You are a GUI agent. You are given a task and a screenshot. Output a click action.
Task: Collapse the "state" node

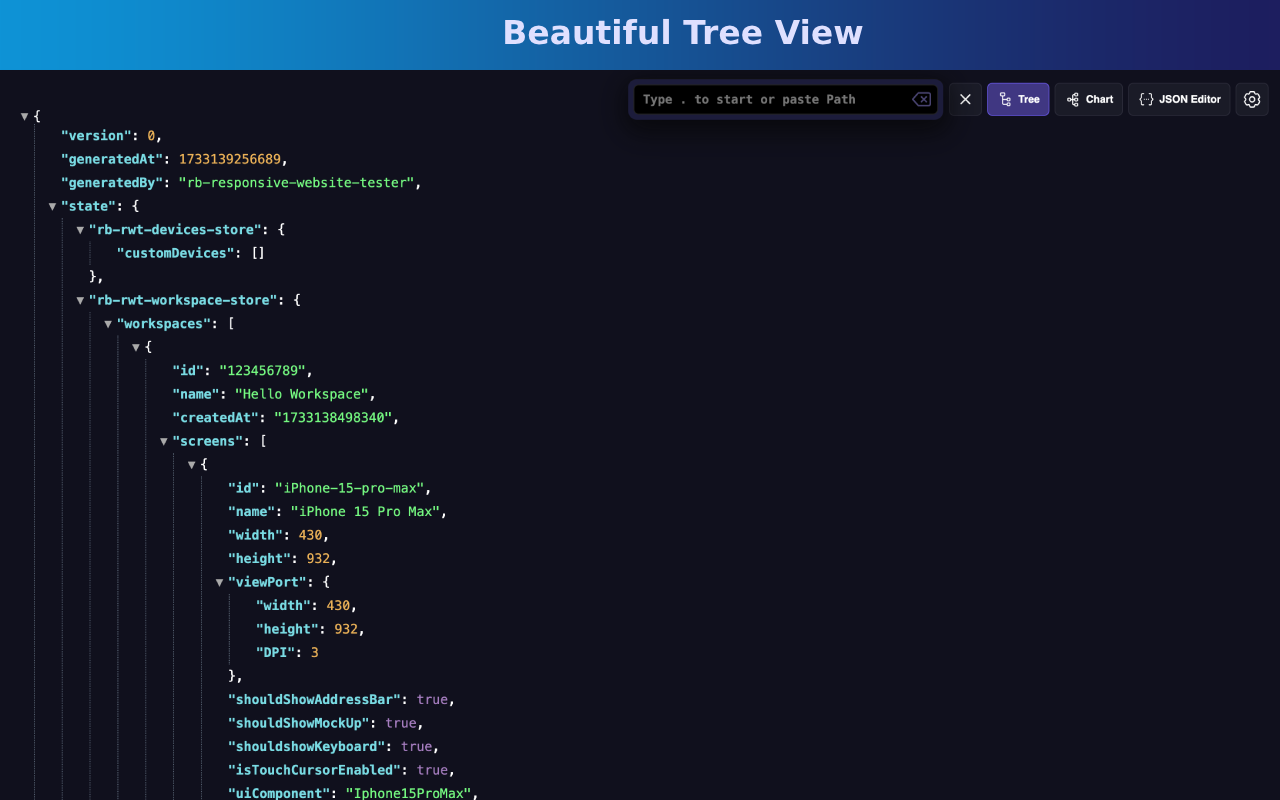tap(52, 206)
